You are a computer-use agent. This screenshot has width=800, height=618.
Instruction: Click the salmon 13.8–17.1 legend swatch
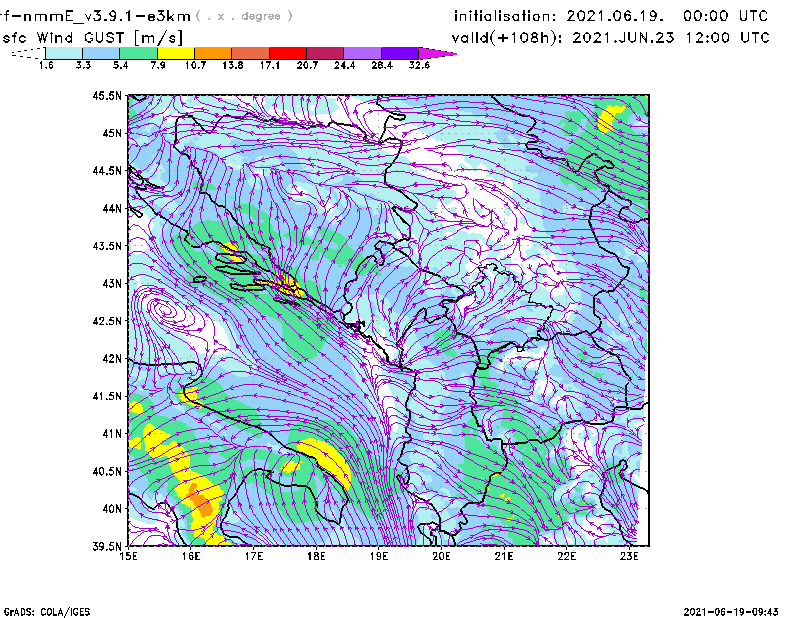[x=251, y=53]
